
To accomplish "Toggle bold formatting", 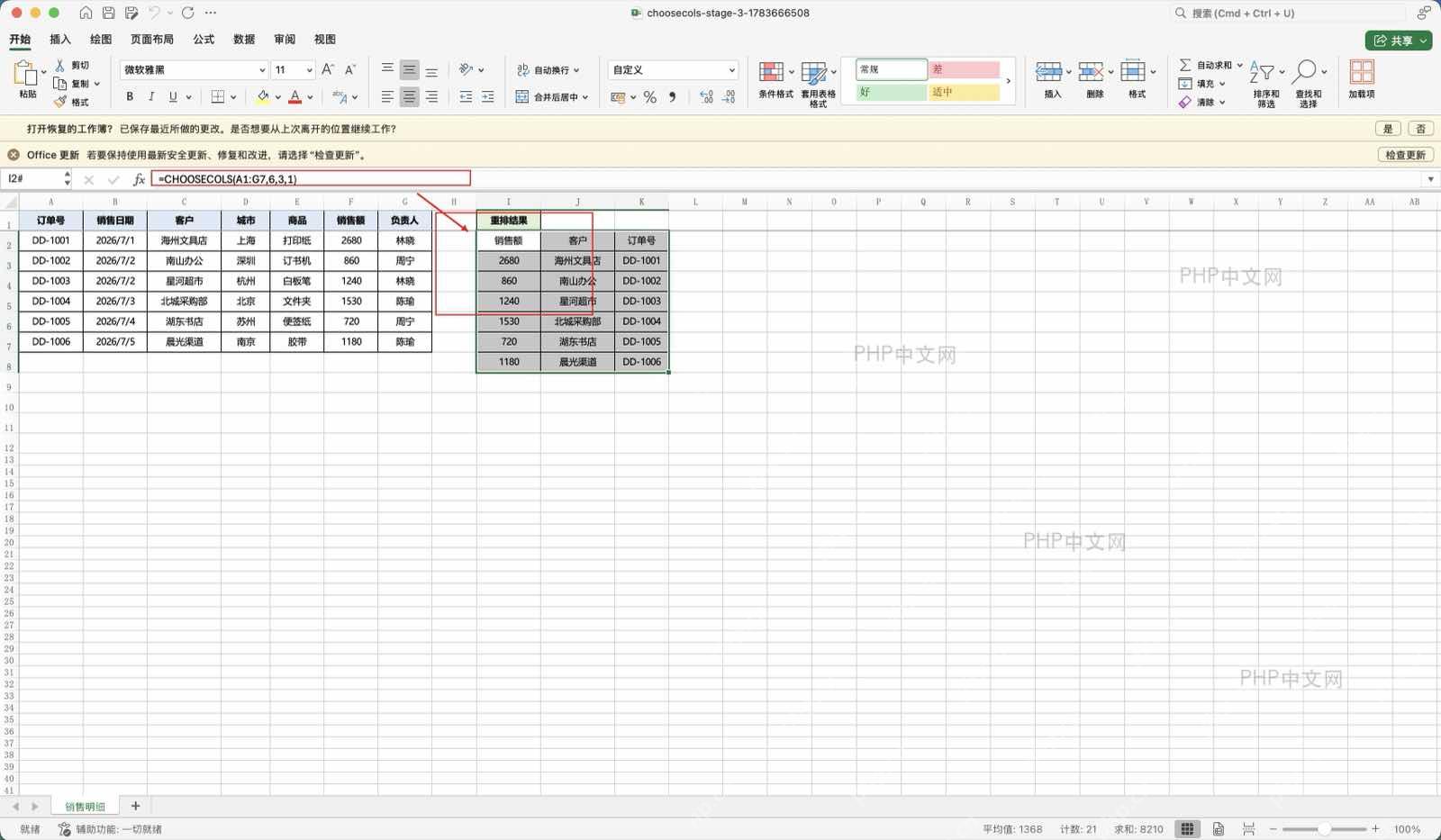I will point(130,96).
